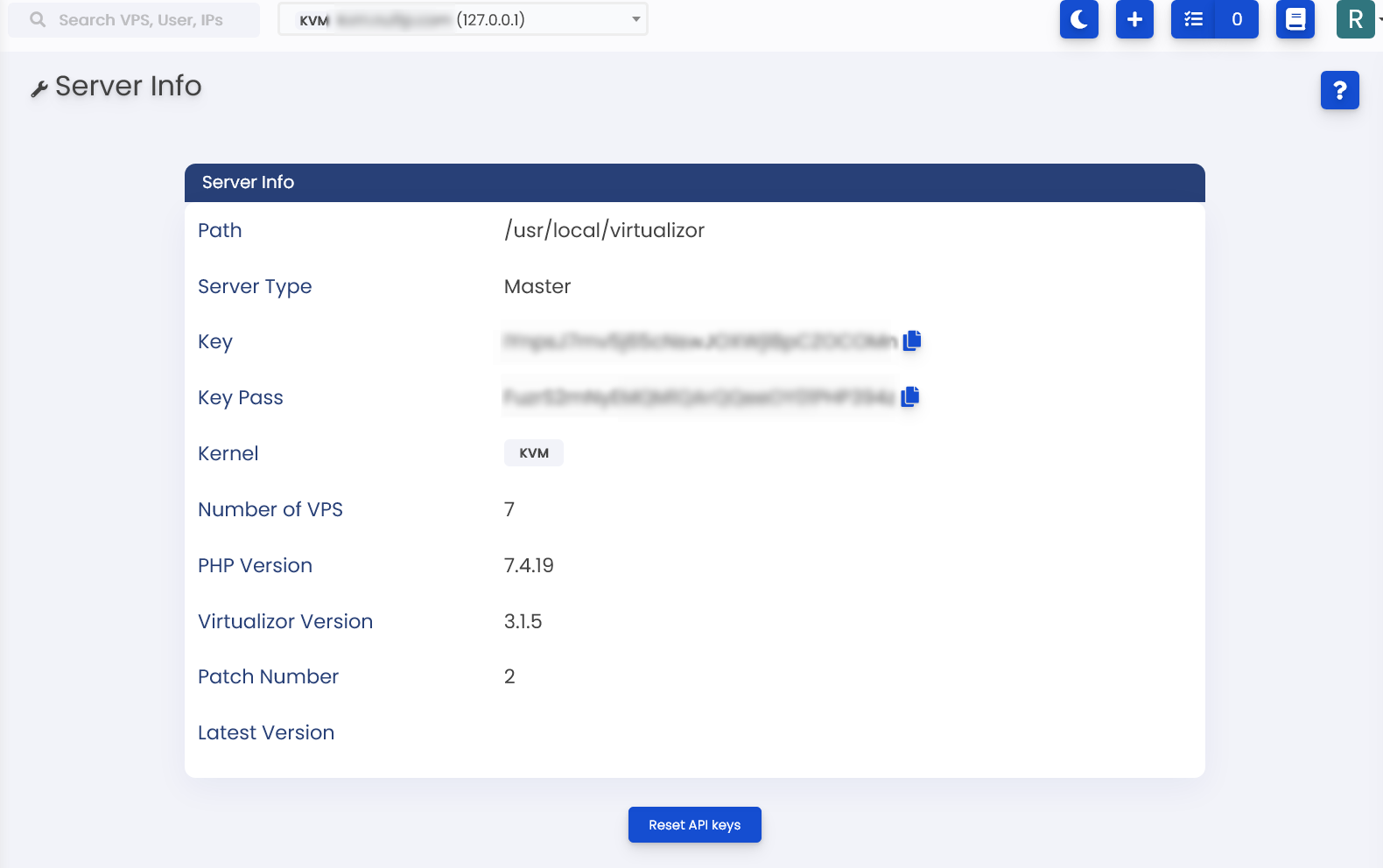Click the question mark help button
The width and height of the screenshot is (1383, 868).
[x=1339, y=90]
